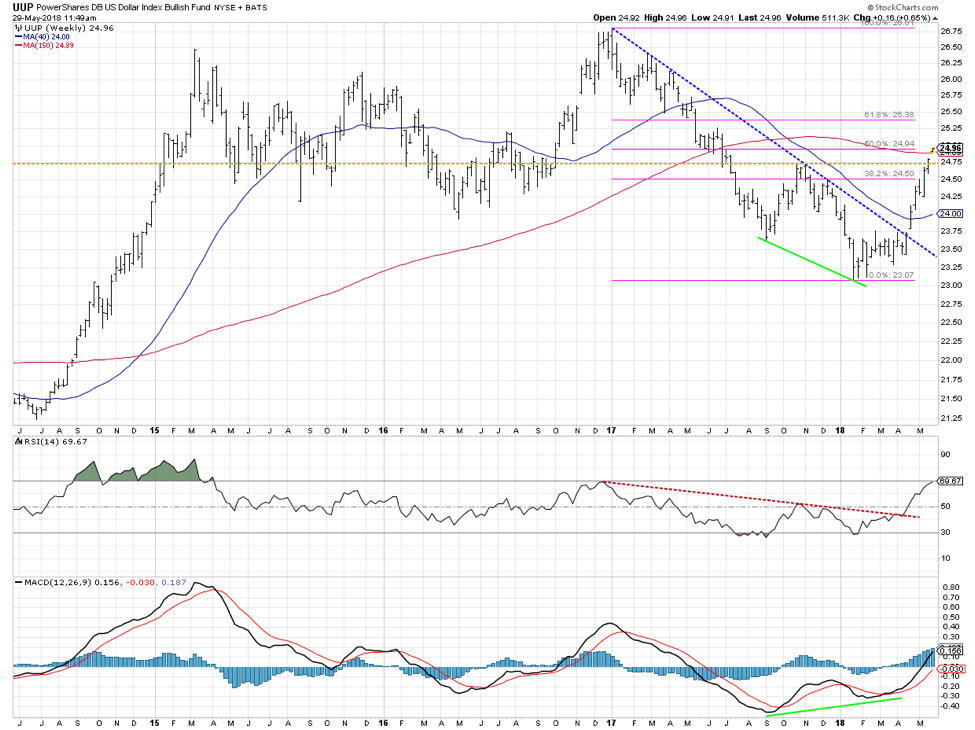975x730 pixels.
Task: Click the blue 24.00 MA price tag
Action: point(949,214)
